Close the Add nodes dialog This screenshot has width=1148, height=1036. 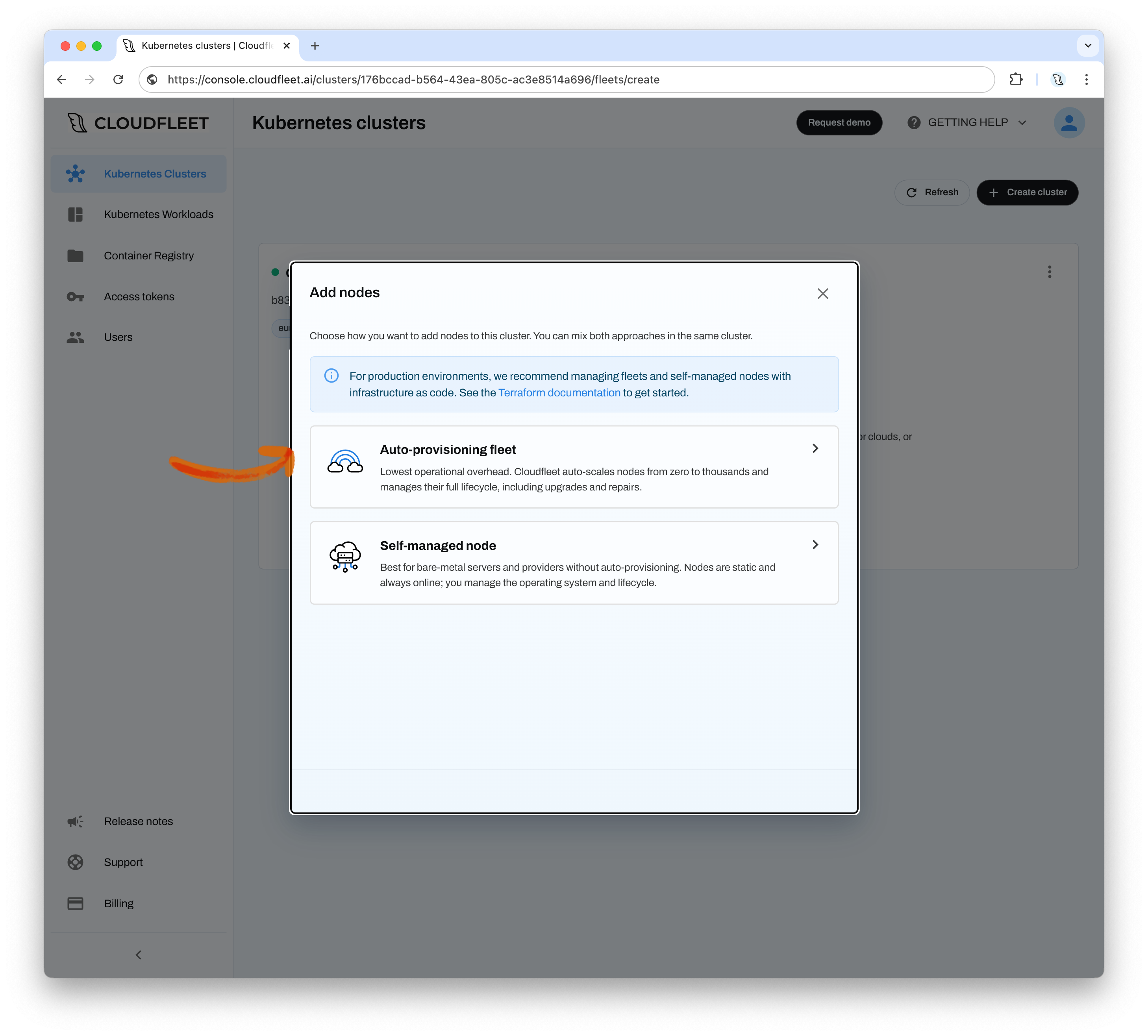click(x=822, y=294)
